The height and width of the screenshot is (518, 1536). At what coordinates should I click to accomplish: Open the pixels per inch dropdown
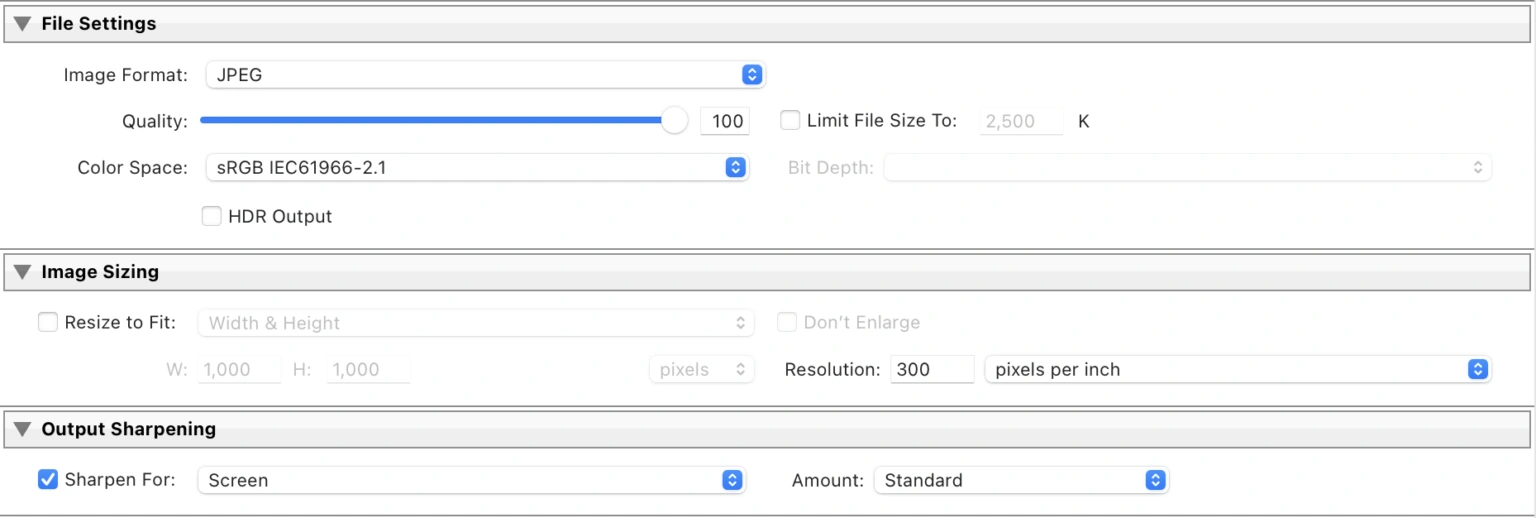coord(1237,370)
